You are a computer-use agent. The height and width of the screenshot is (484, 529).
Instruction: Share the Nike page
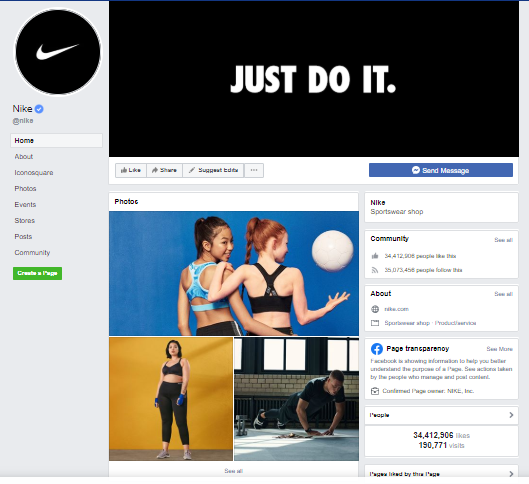click(x=165, y=170)
